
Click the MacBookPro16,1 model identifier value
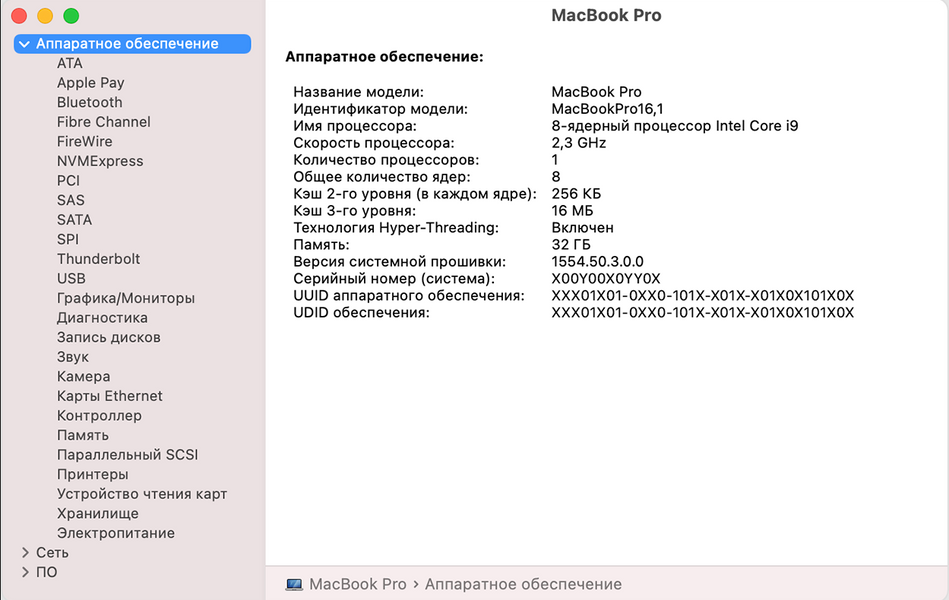607,109
